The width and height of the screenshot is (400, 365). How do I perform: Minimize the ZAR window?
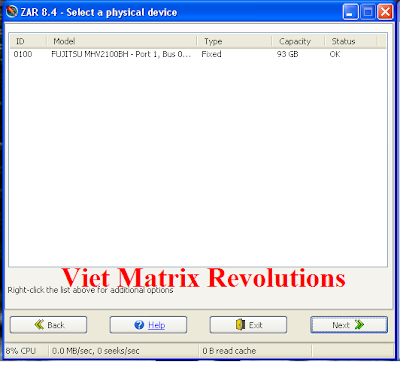tap(350, 12)
